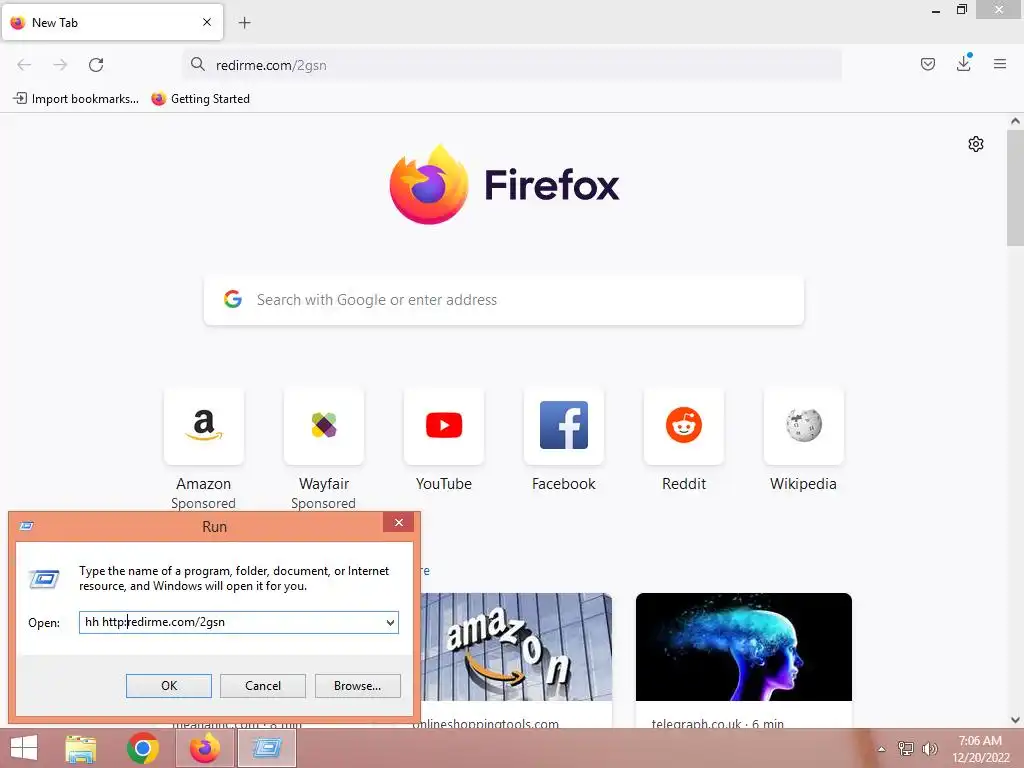The height and width of the screenshot is (768, 1024).
Task: Click the Search with Google box
Action: pyautogui.click(x=504, y=300)
